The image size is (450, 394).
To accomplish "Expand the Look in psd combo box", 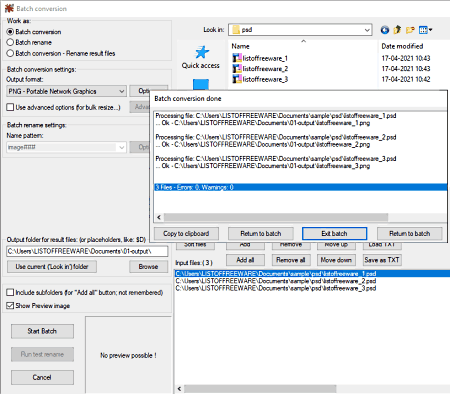I will (300, 30).
